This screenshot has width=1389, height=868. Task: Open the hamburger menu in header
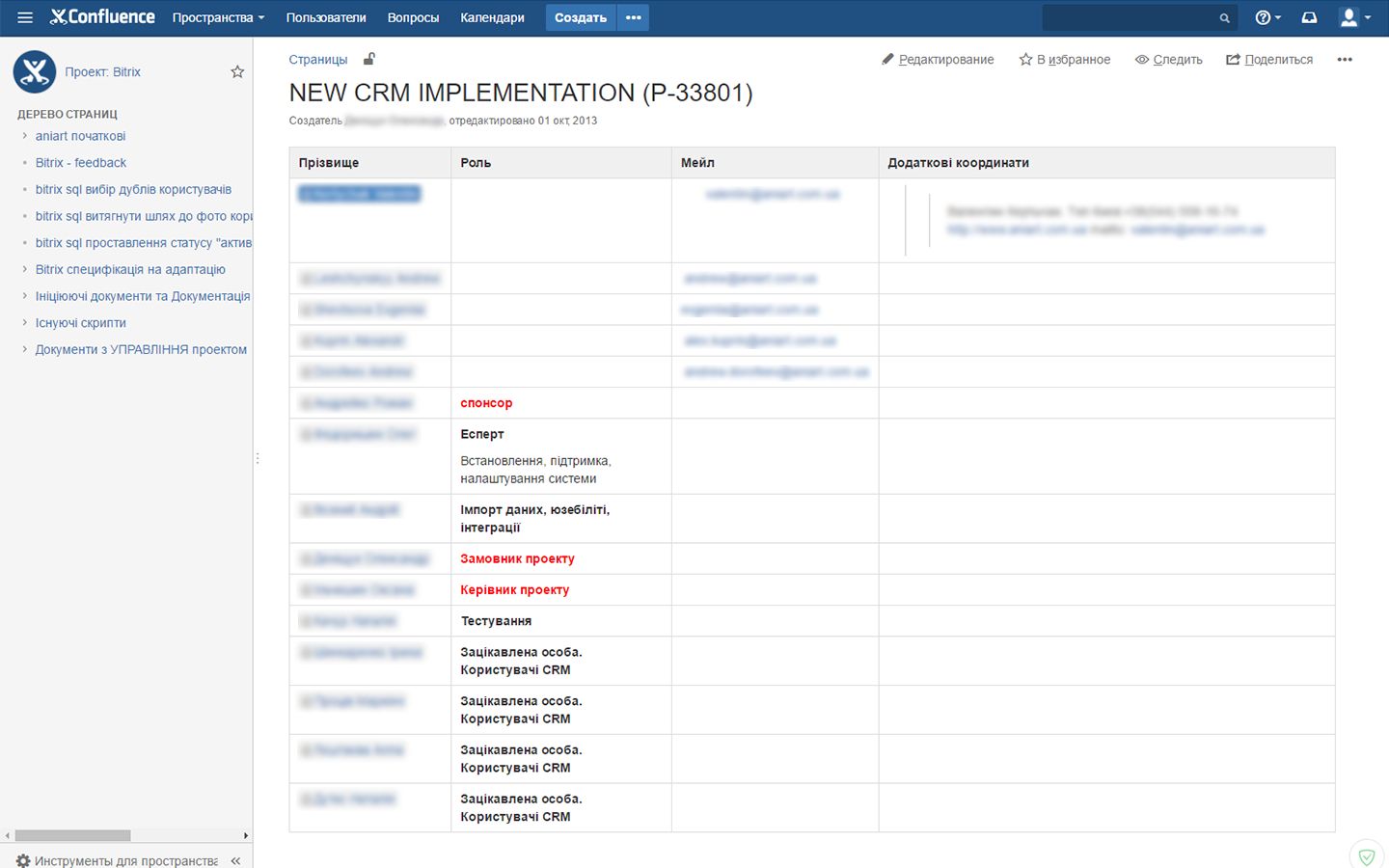tap(25, 17)
